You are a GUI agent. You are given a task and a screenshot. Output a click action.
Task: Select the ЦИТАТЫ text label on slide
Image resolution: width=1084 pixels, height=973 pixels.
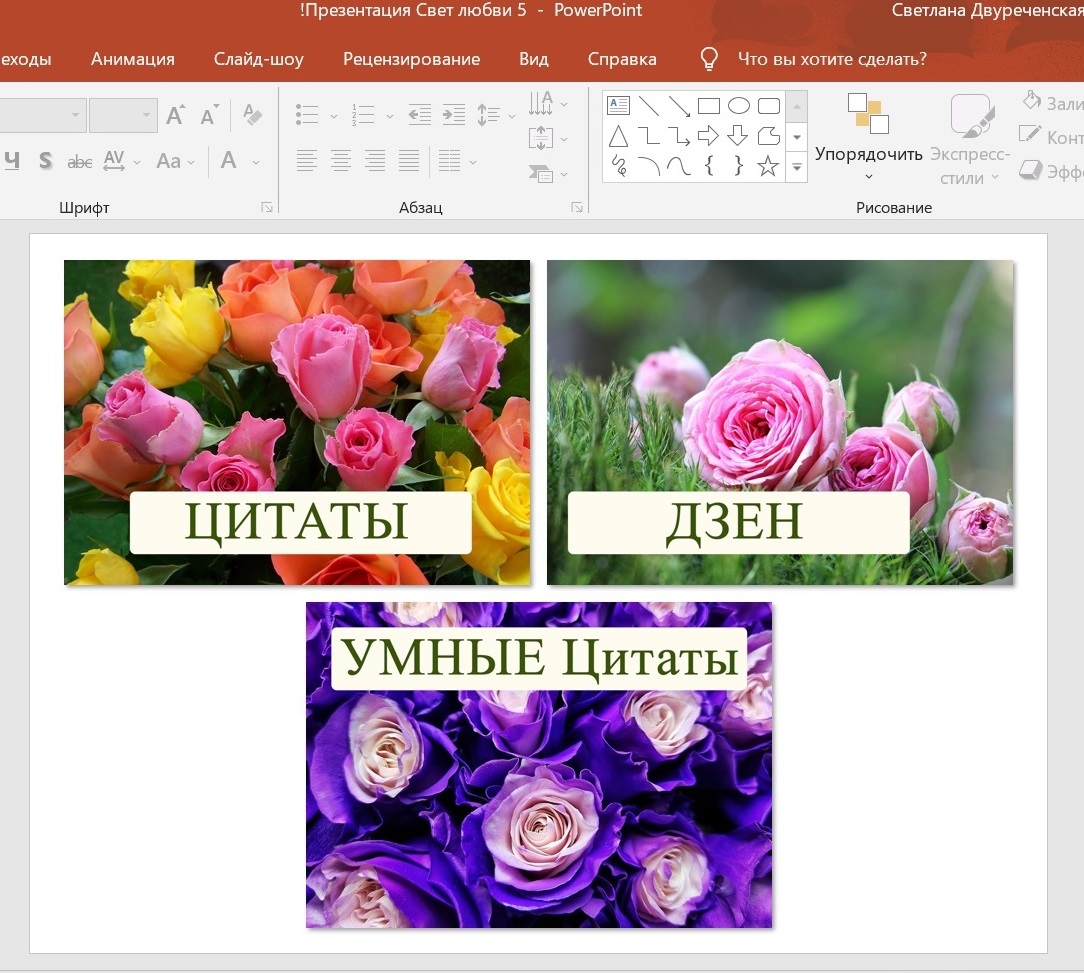(301, 522)
